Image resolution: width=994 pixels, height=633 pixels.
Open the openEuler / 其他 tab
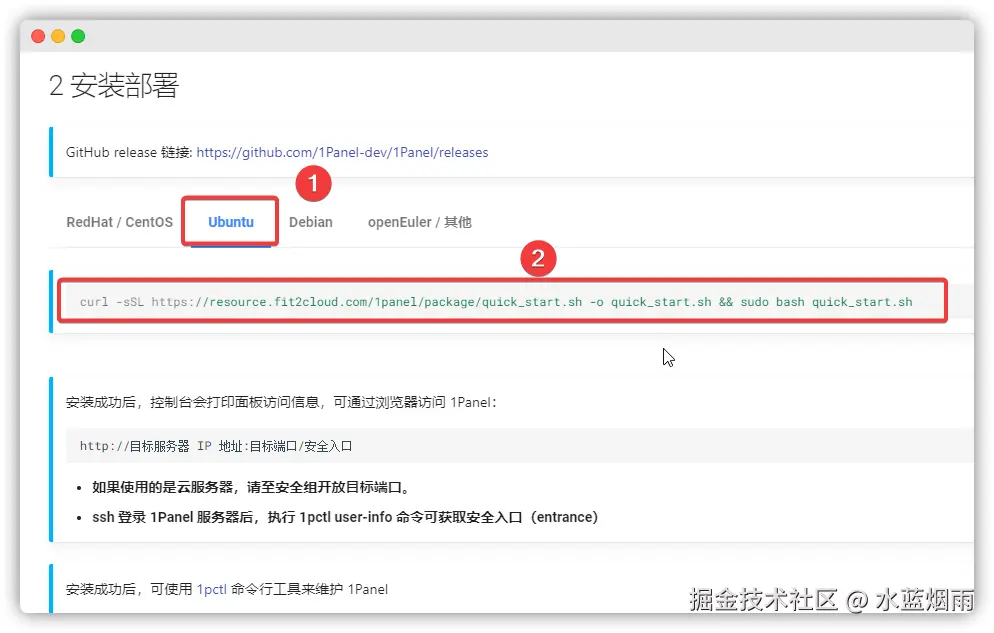[420, 222]
